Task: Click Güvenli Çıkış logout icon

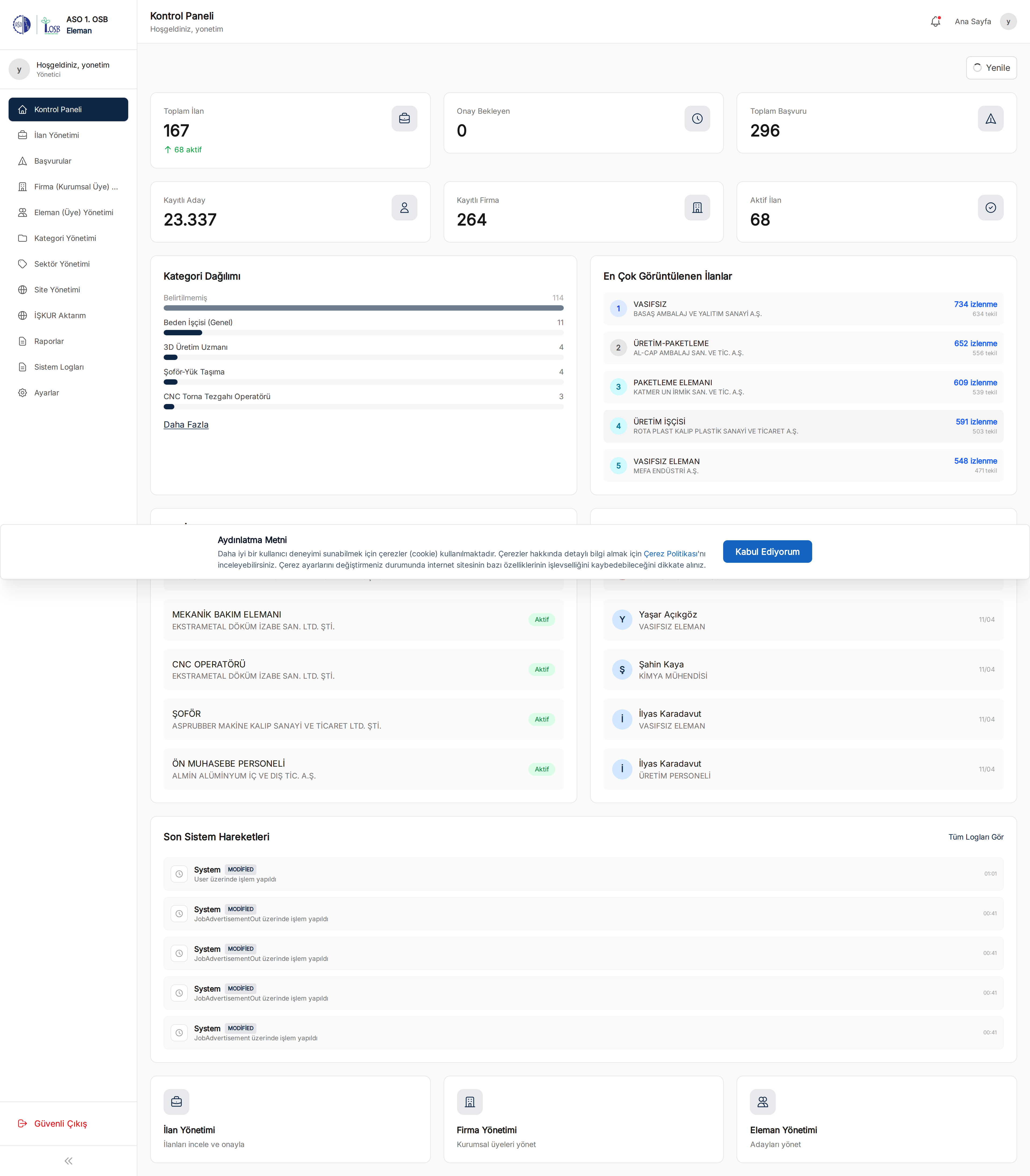Action: coord(23,1123)
